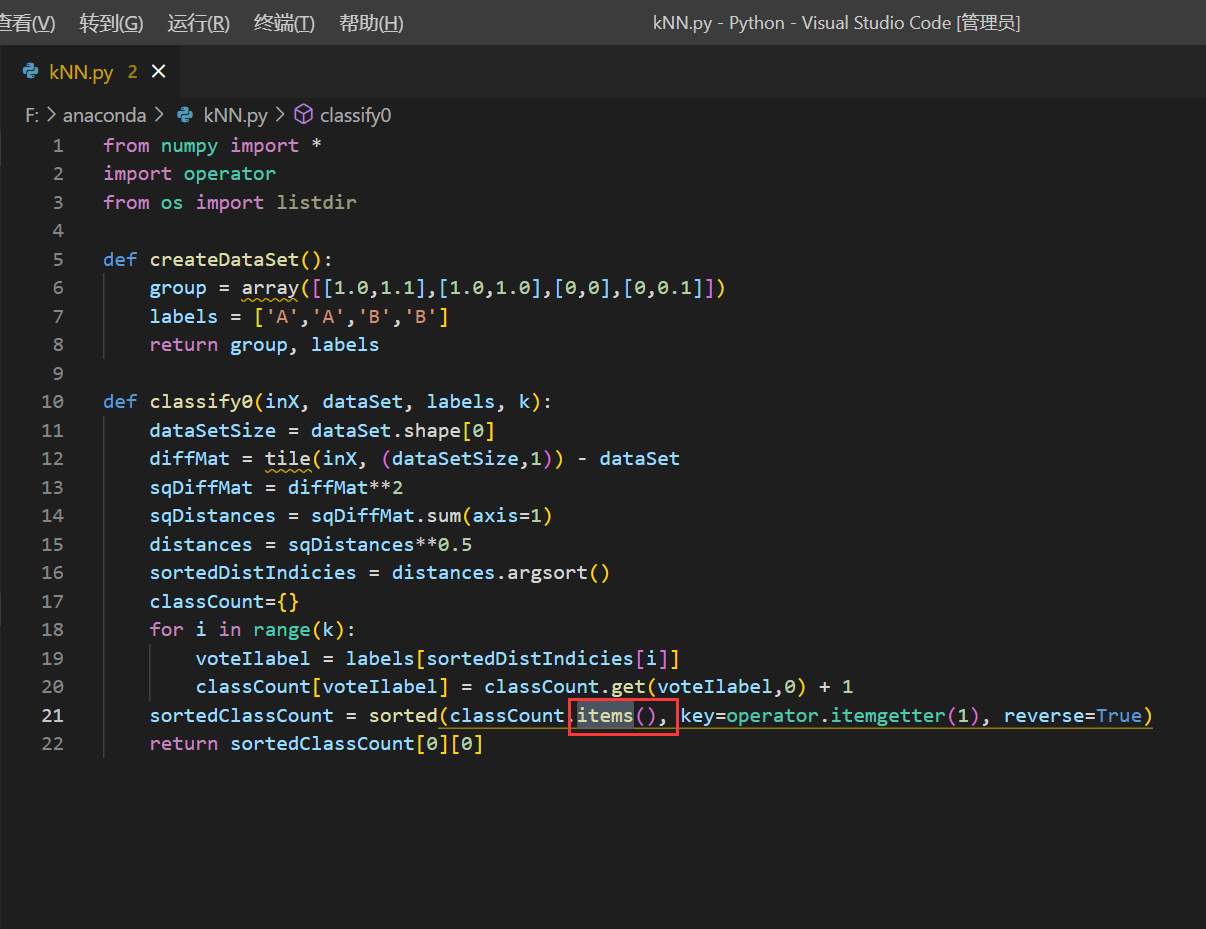Click line number 21 in the gutter
This screenshot has width=1206, height=929.
52,715
